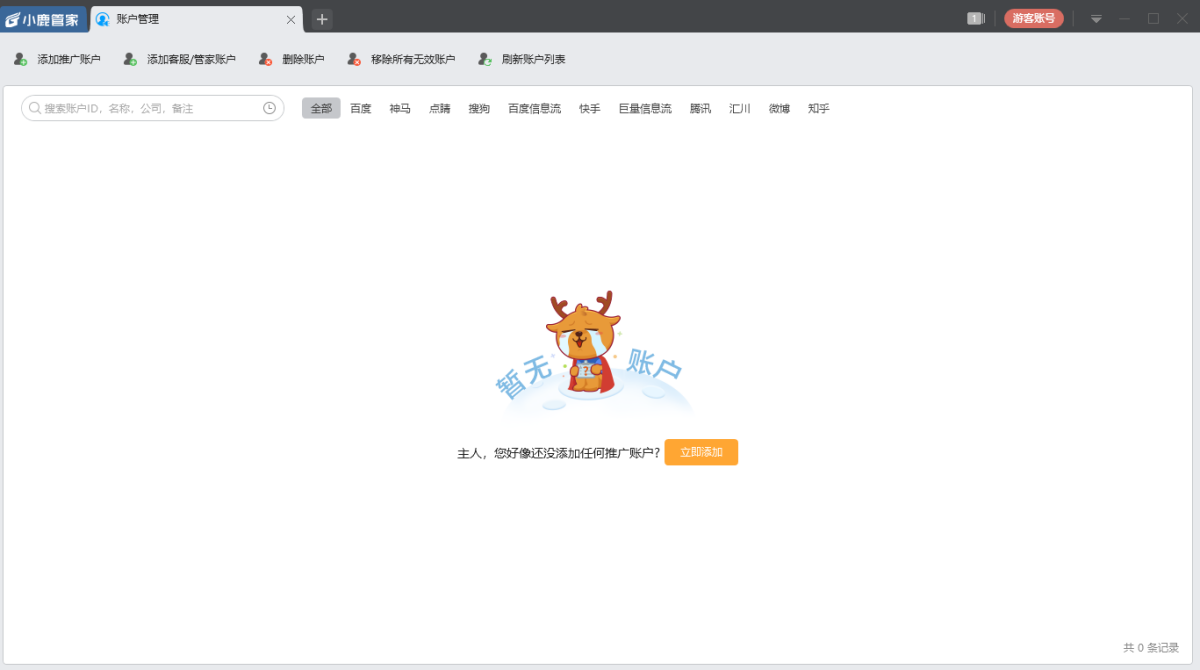Click 移除所有无效账户 toolbar item
This screenshot has height=670, width=1200.
pyautogui.click(x=400, y=59)
